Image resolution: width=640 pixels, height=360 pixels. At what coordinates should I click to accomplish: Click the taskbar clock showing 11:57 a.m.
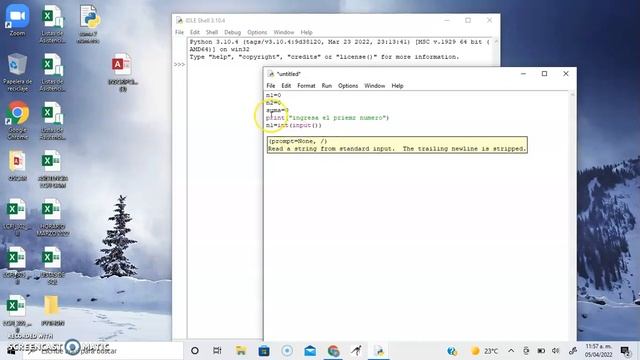coord(598,351)
